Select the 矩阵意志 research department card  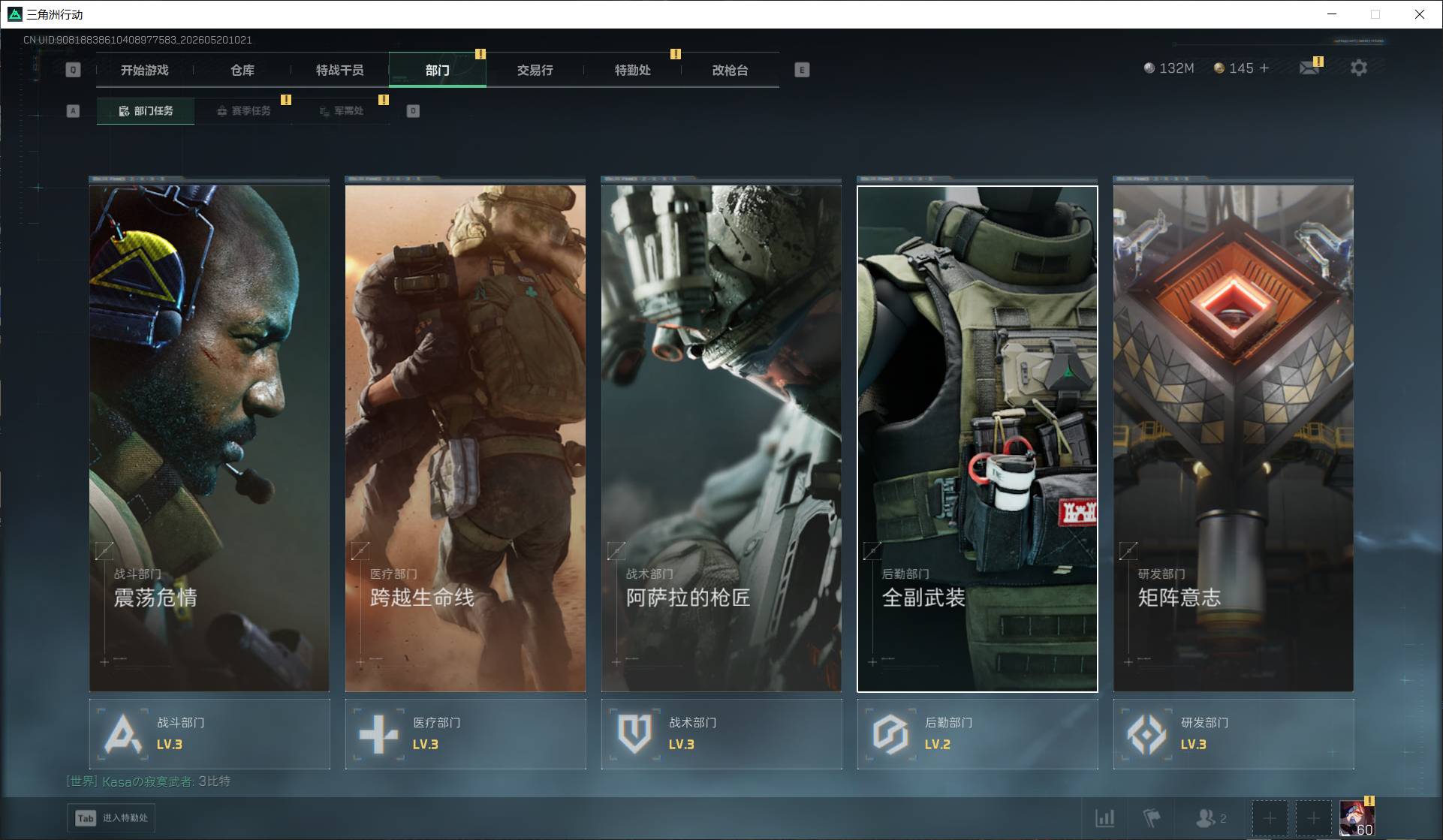1234,438
